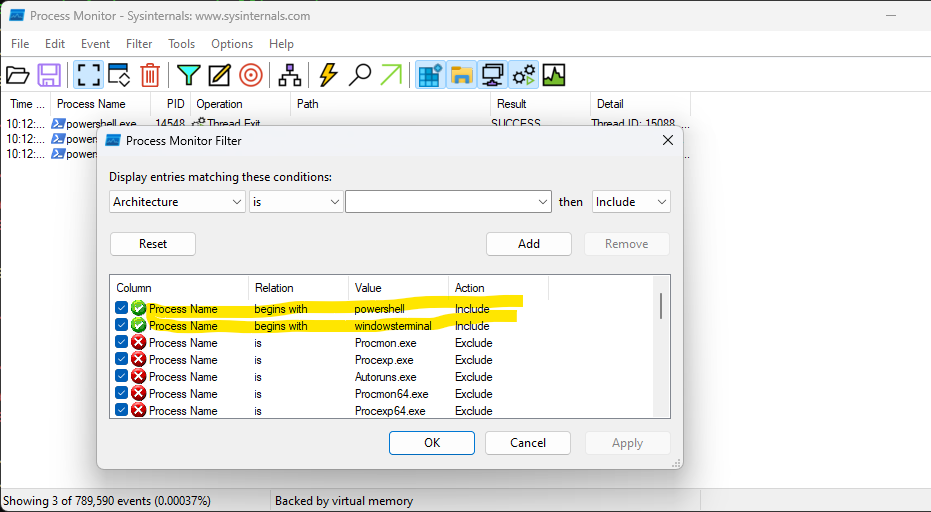Click the Relation header in filter list
Viewport: 931px width, 512px height.
(x=298, y=287)
